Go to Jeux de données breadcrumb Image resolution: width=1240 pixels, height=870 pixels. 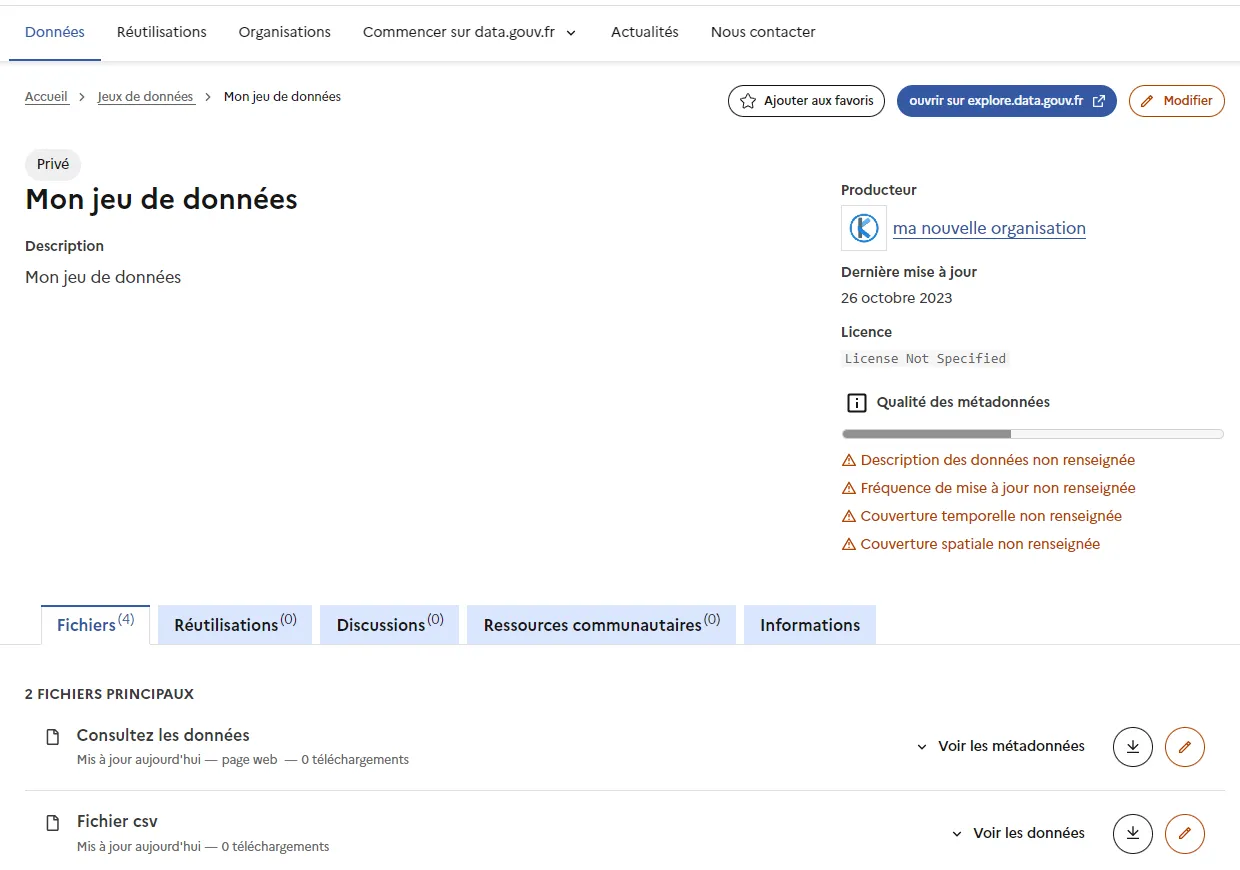click(x=146, y=97)
